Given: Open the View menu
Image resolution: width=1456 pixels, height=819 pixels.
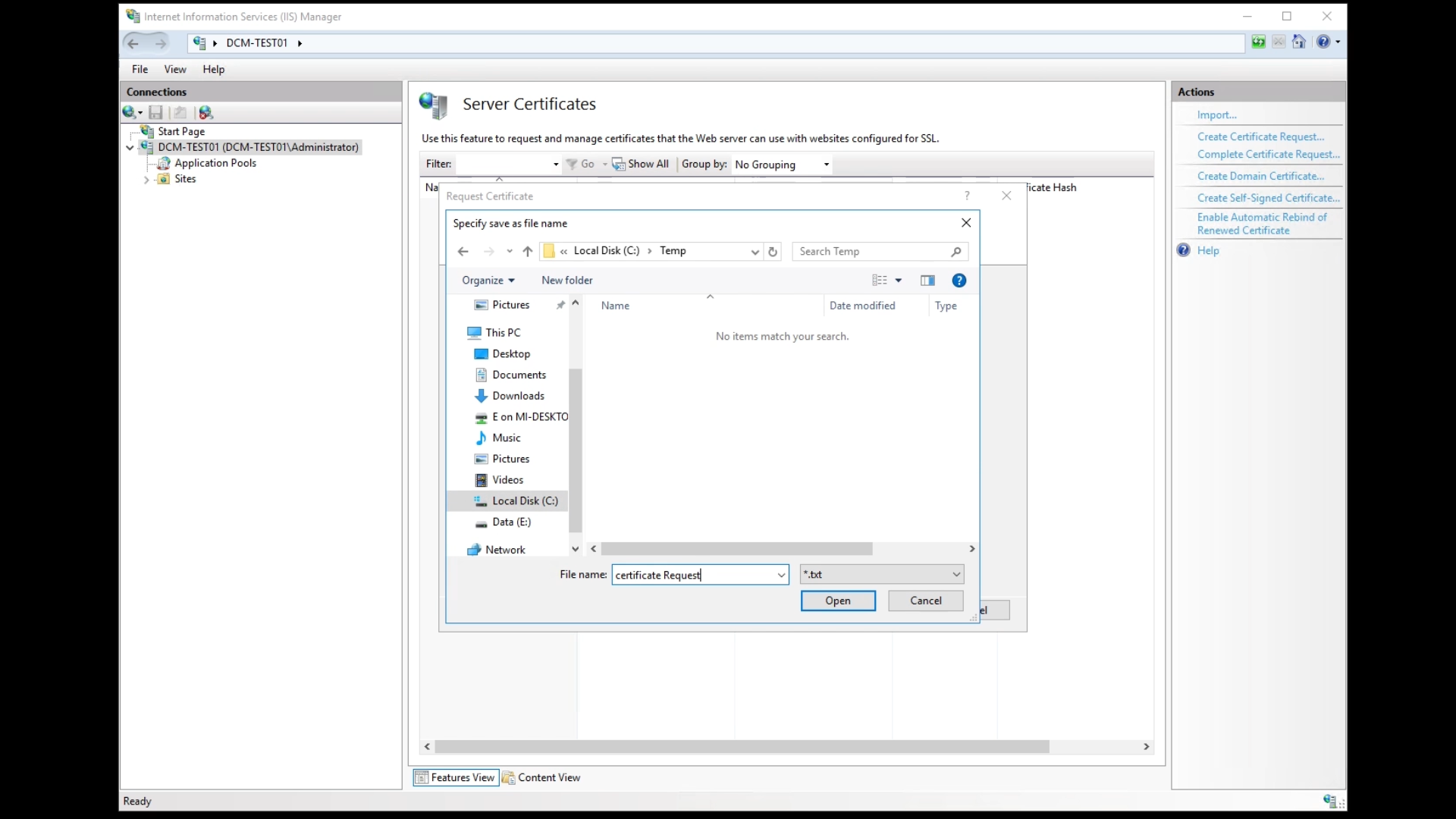Looking at the screenshot, I should click(175, 69).
